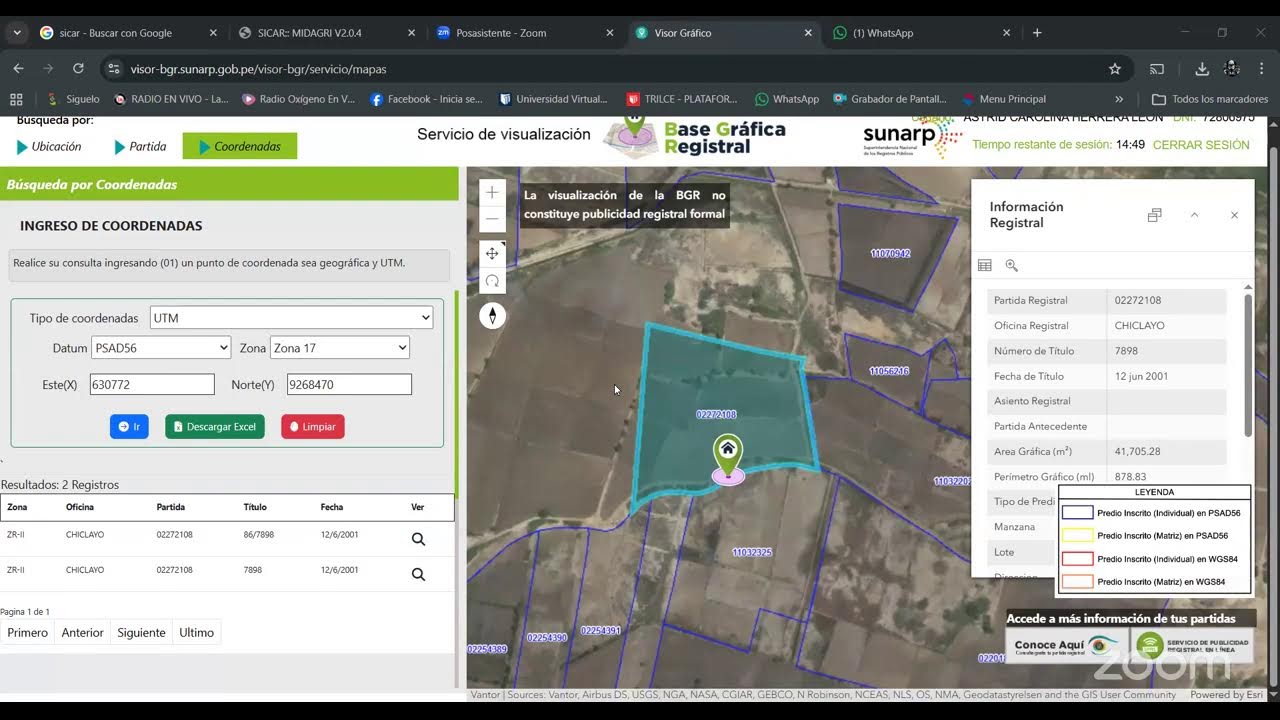The image size is (1280, 720).
Task: Dock the Información Registral panel
Action: coord(1154,215)
